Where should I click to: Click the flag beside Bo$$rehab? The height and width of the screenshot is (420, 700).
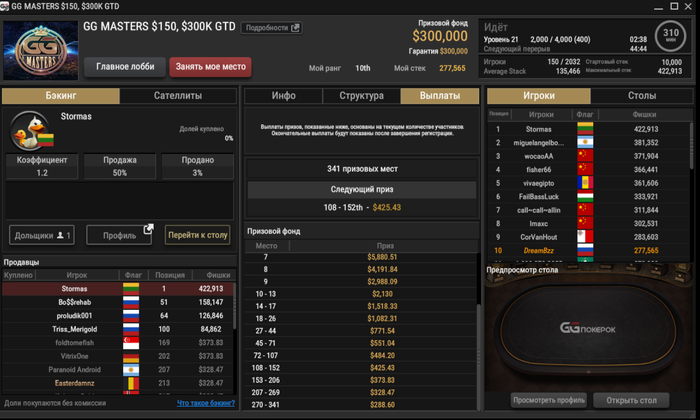pos(131,302)
